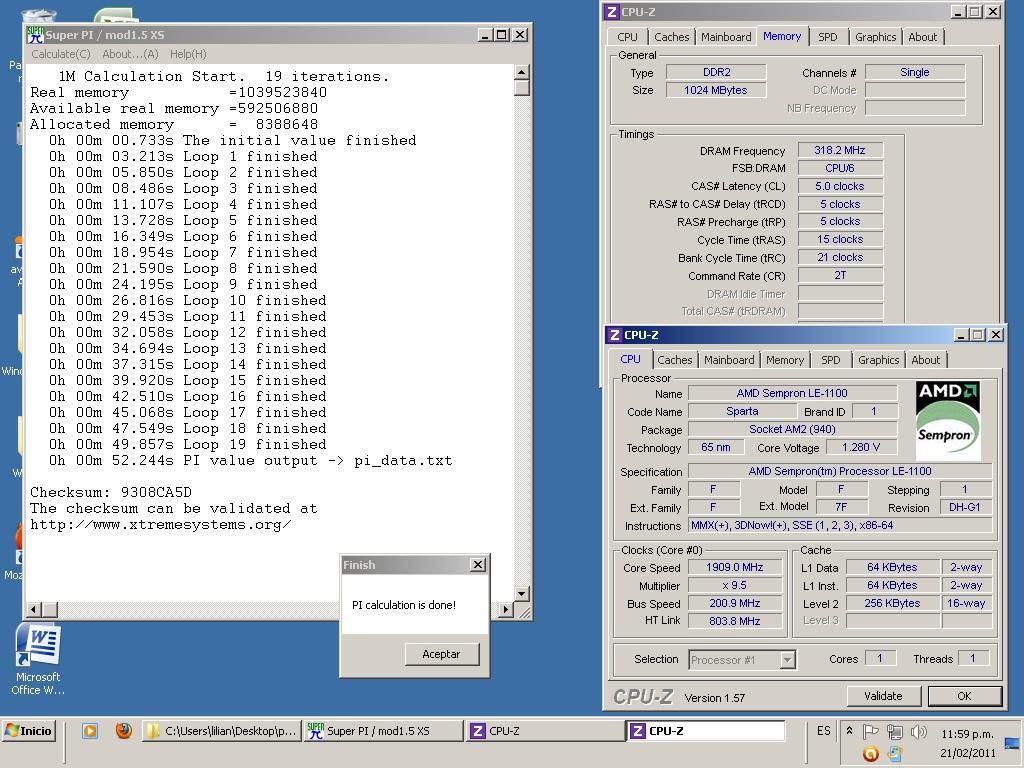Click Super PI horizontal scrollbar left arrow
This screenshot has height=768, width=1024.
[35, 609]
